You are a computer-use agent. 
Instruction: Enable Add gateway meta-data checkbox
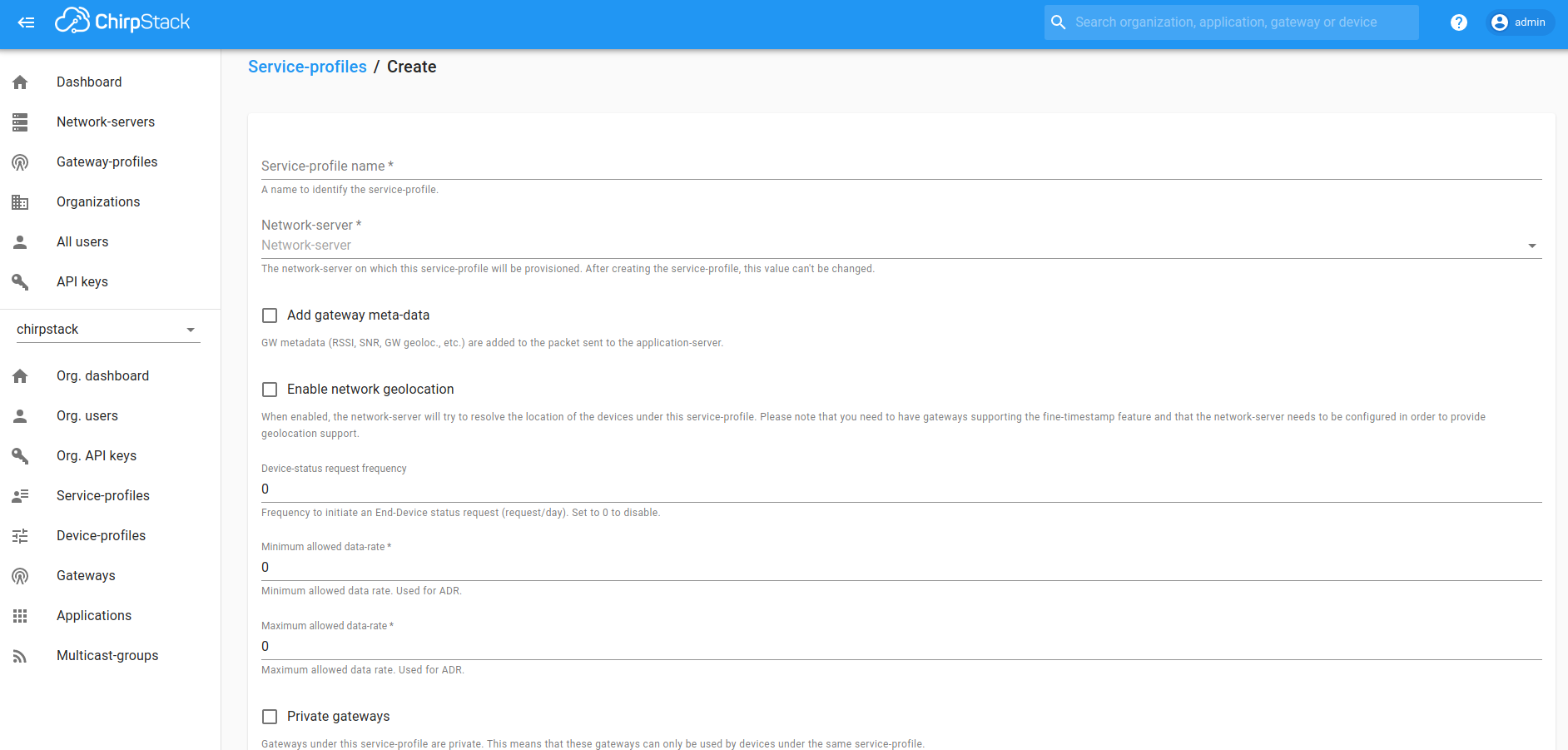tap(270, 315)
